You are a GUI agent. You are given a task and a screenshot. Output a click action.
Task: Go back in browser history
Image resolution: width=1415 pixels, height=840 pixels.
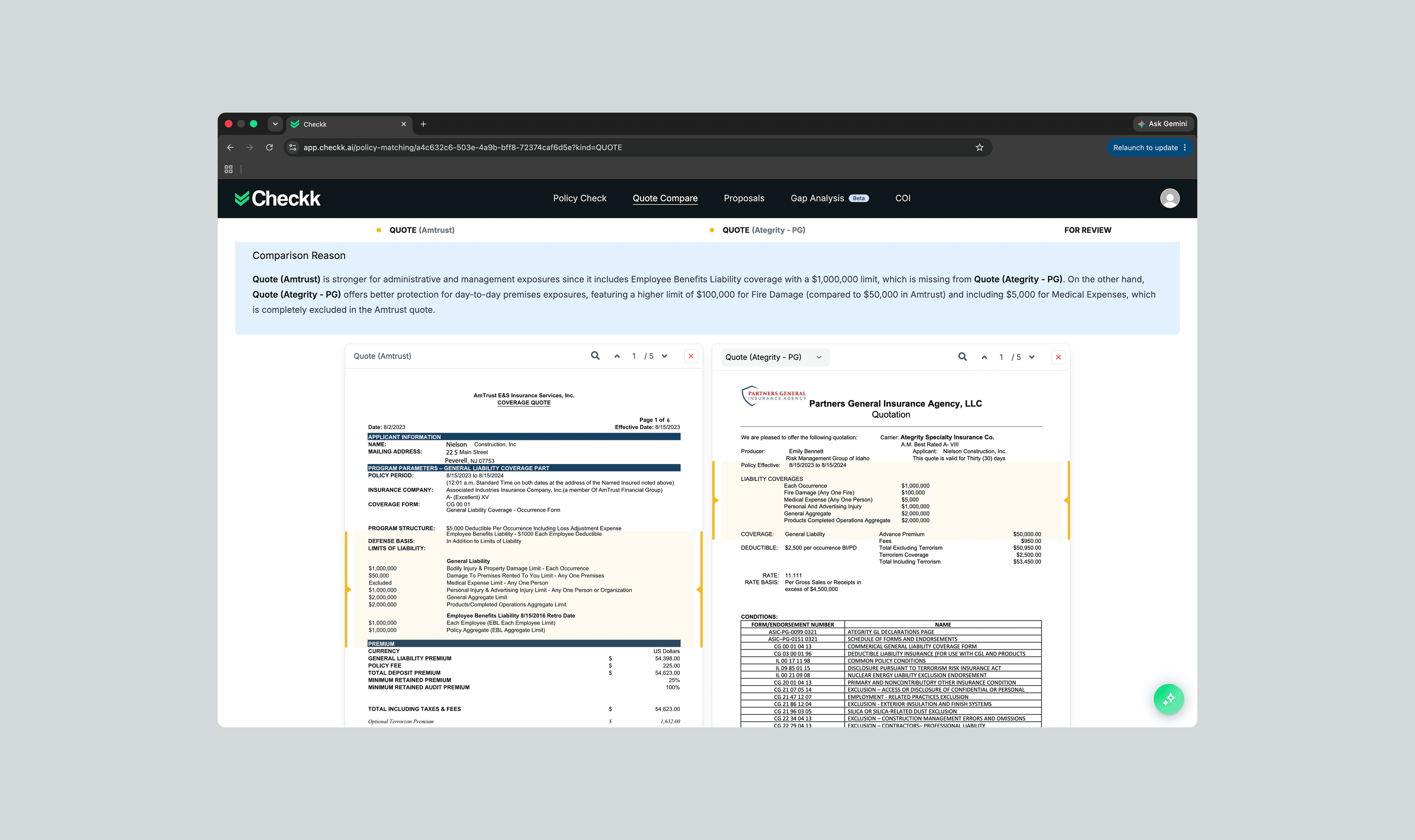pyautogui.click(x=230, y=147)
